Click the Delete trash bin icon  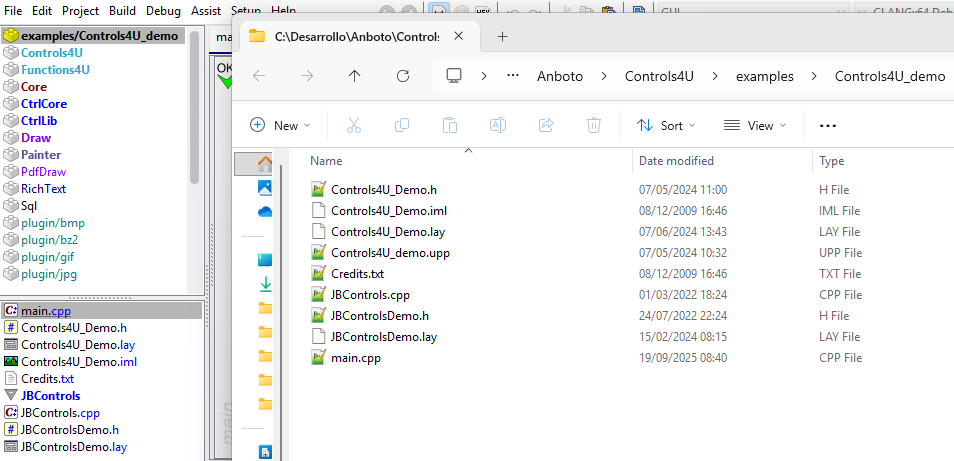pos(594,125)
